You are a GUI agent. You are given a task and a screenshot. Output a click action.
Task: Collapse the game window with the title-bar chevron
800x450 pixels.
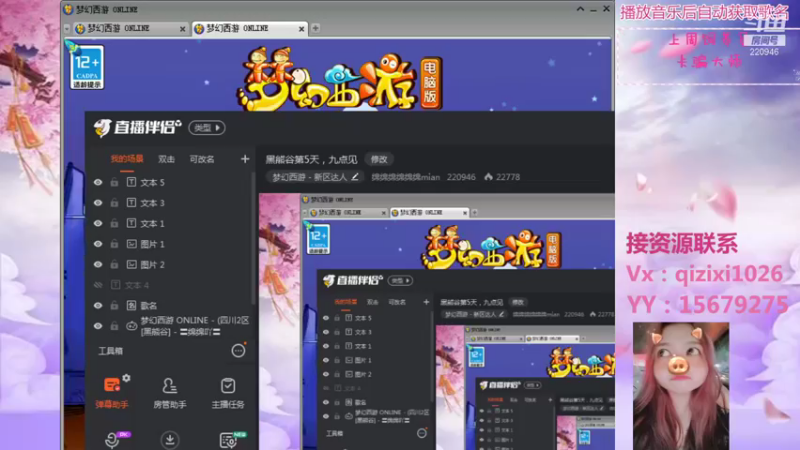(580, 9)
